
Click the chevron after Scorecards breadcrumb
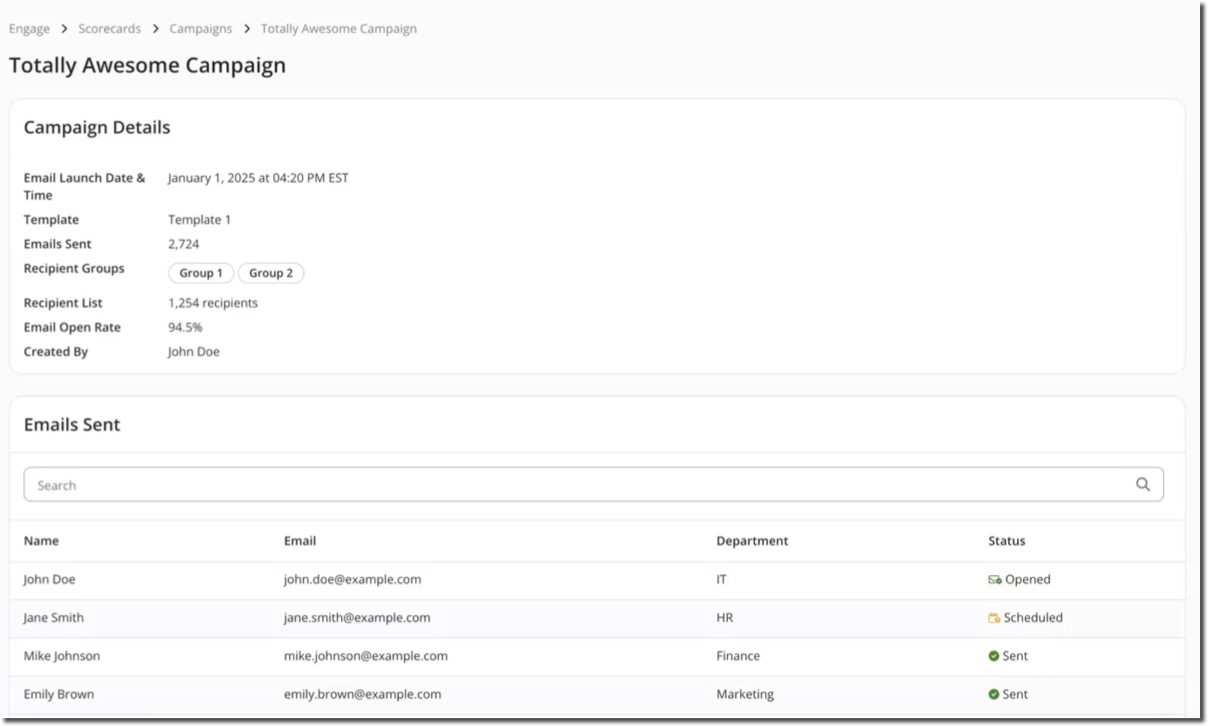tap(156, 29)
